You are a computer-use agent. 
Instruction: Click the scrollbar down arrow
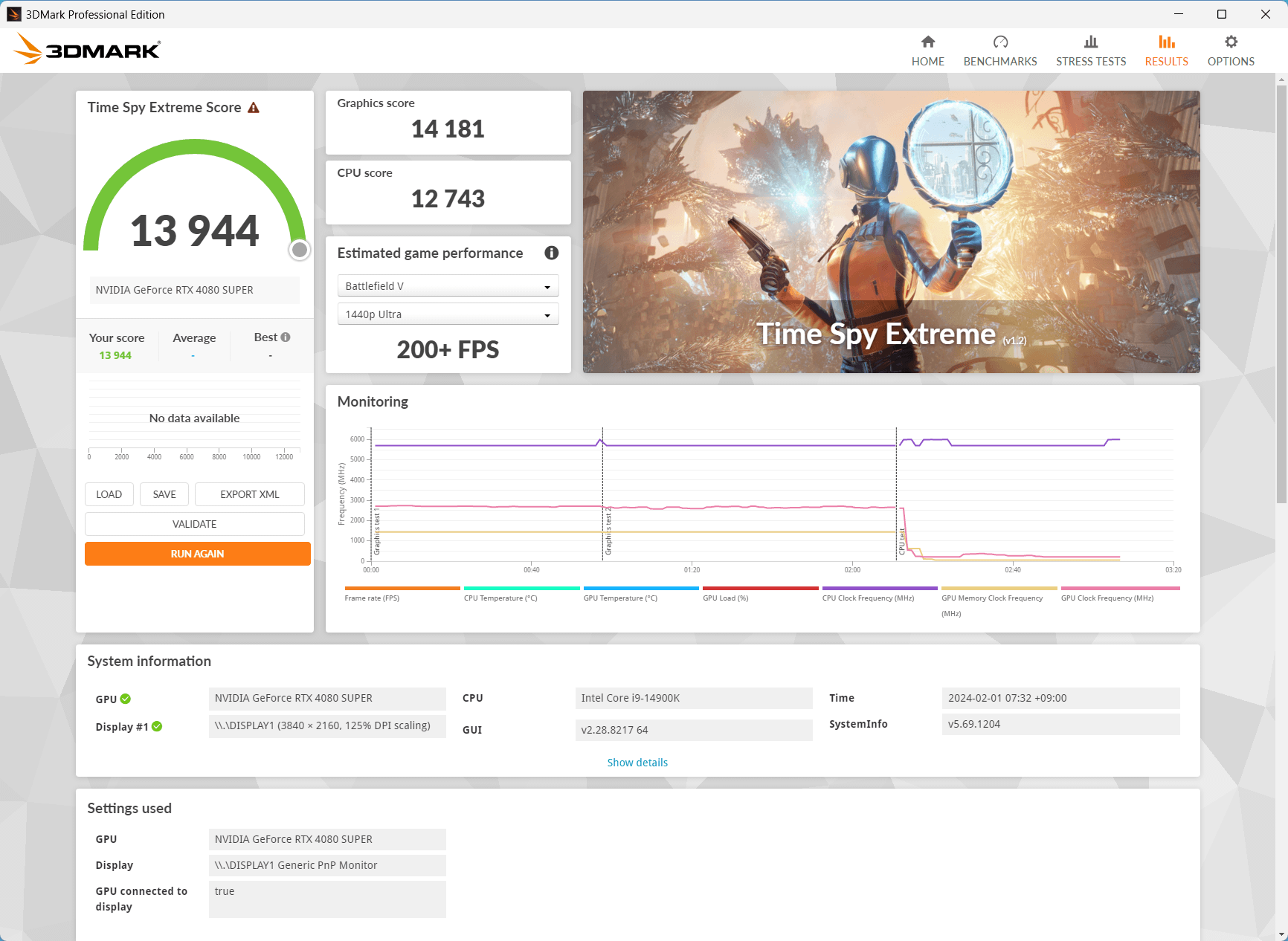click(1281, 934)
